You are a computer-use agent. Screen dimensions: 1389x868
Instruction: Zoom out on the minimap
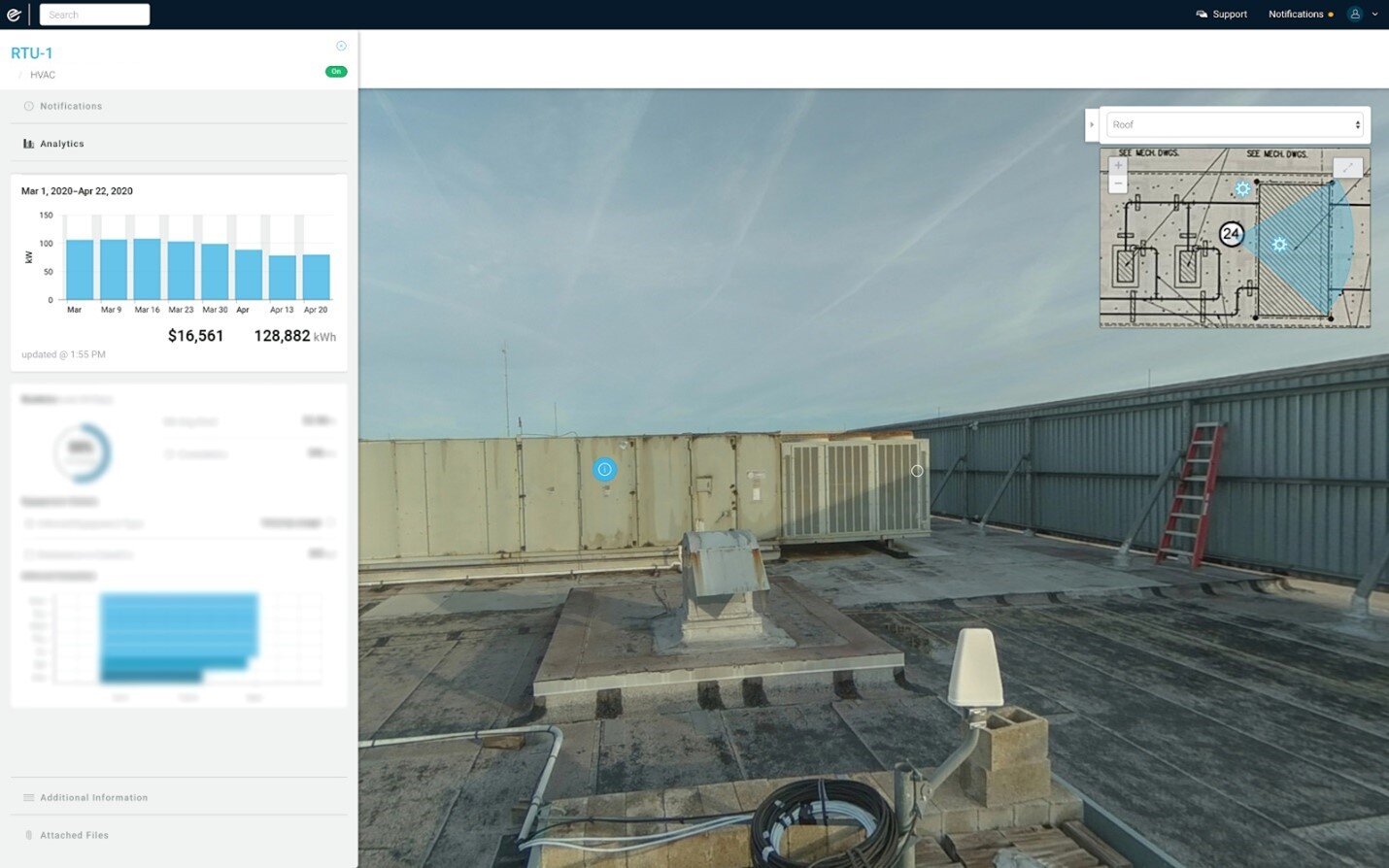click(x=1118, y=184)
